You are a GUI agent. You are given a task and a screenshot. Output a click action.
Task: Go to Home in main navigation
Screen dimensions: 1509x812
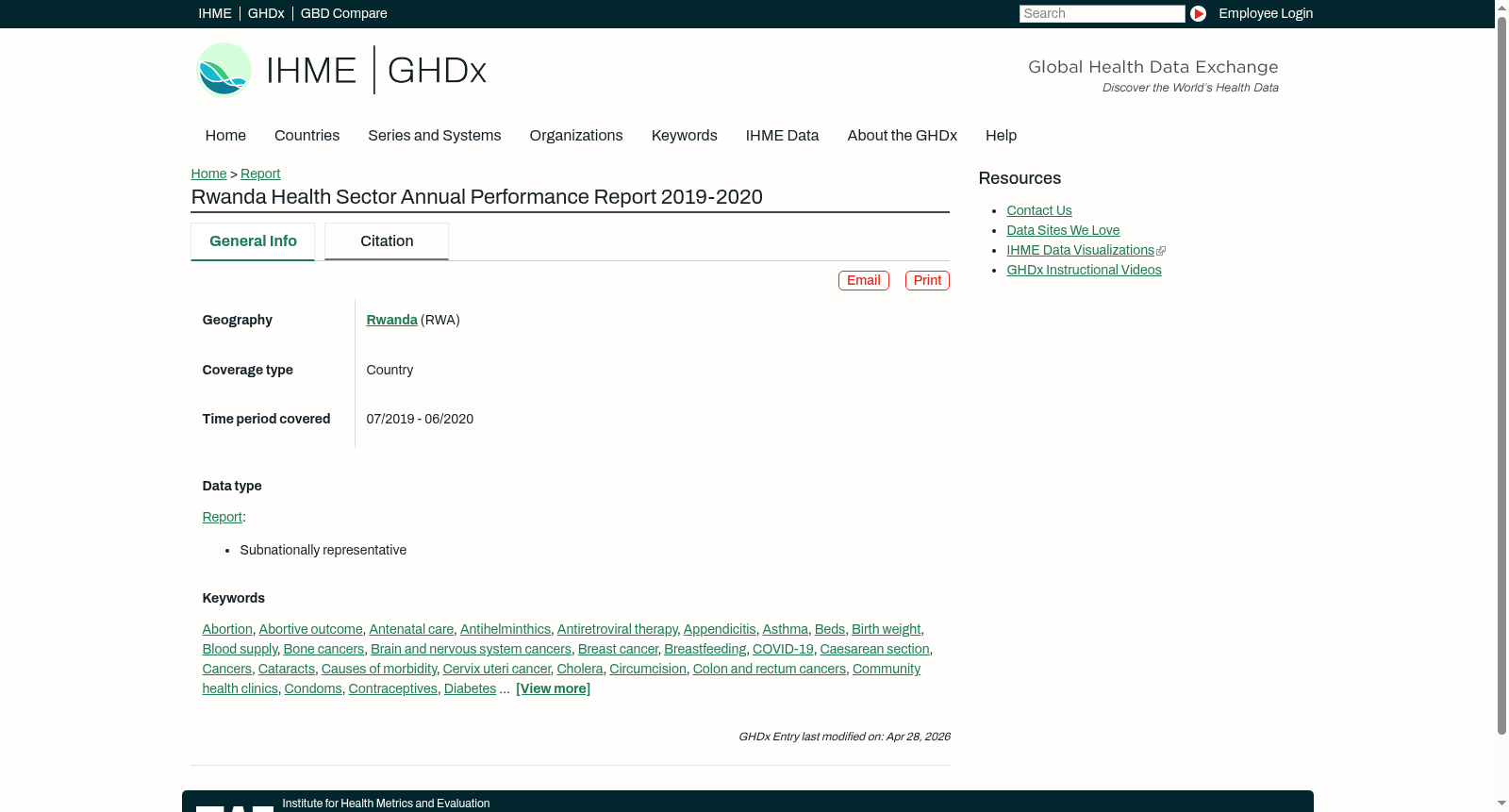click(225, 136)
